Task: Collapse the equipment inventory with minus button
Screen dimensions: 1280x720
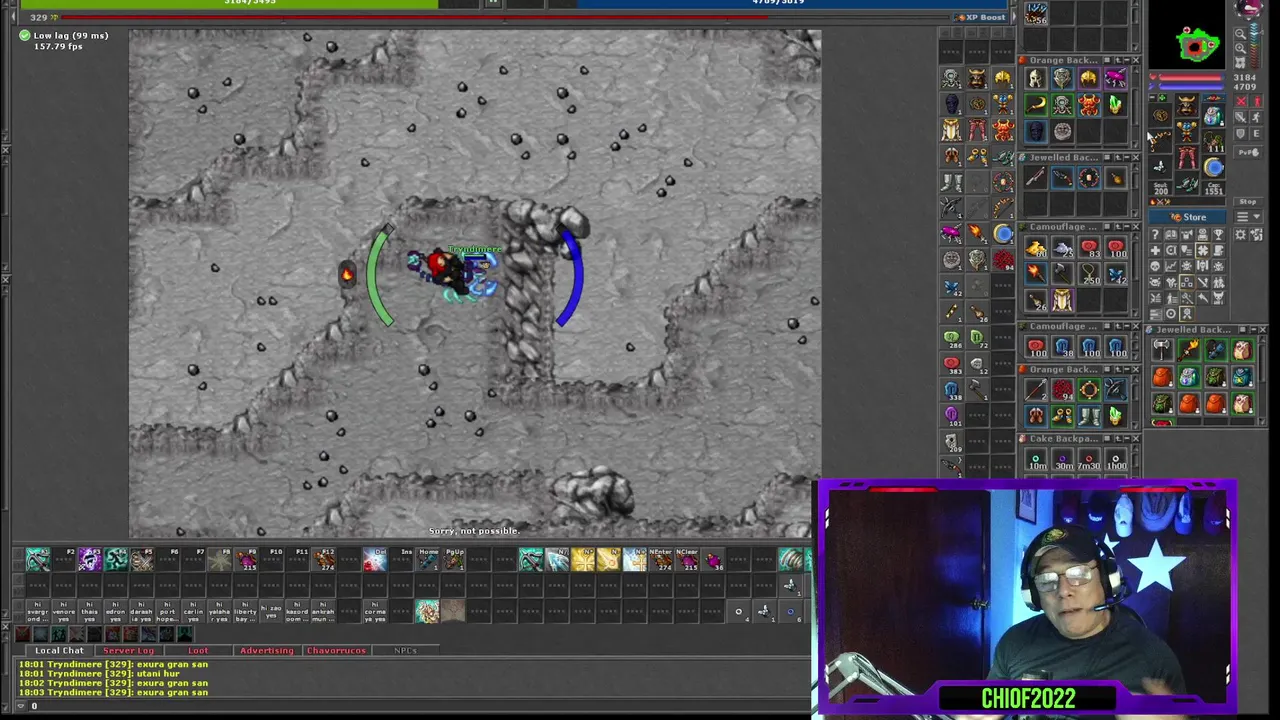Action: click(1153, 98)
